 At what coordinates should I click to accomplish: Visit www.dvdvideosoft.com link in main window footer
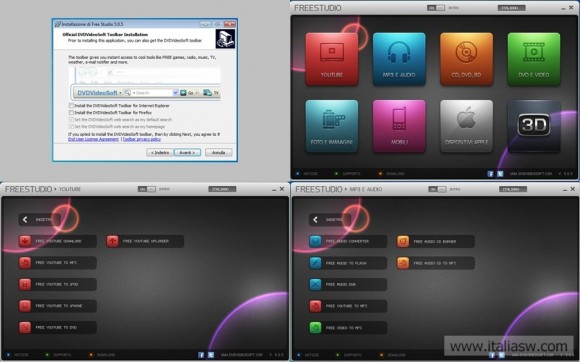coord(531,174)
